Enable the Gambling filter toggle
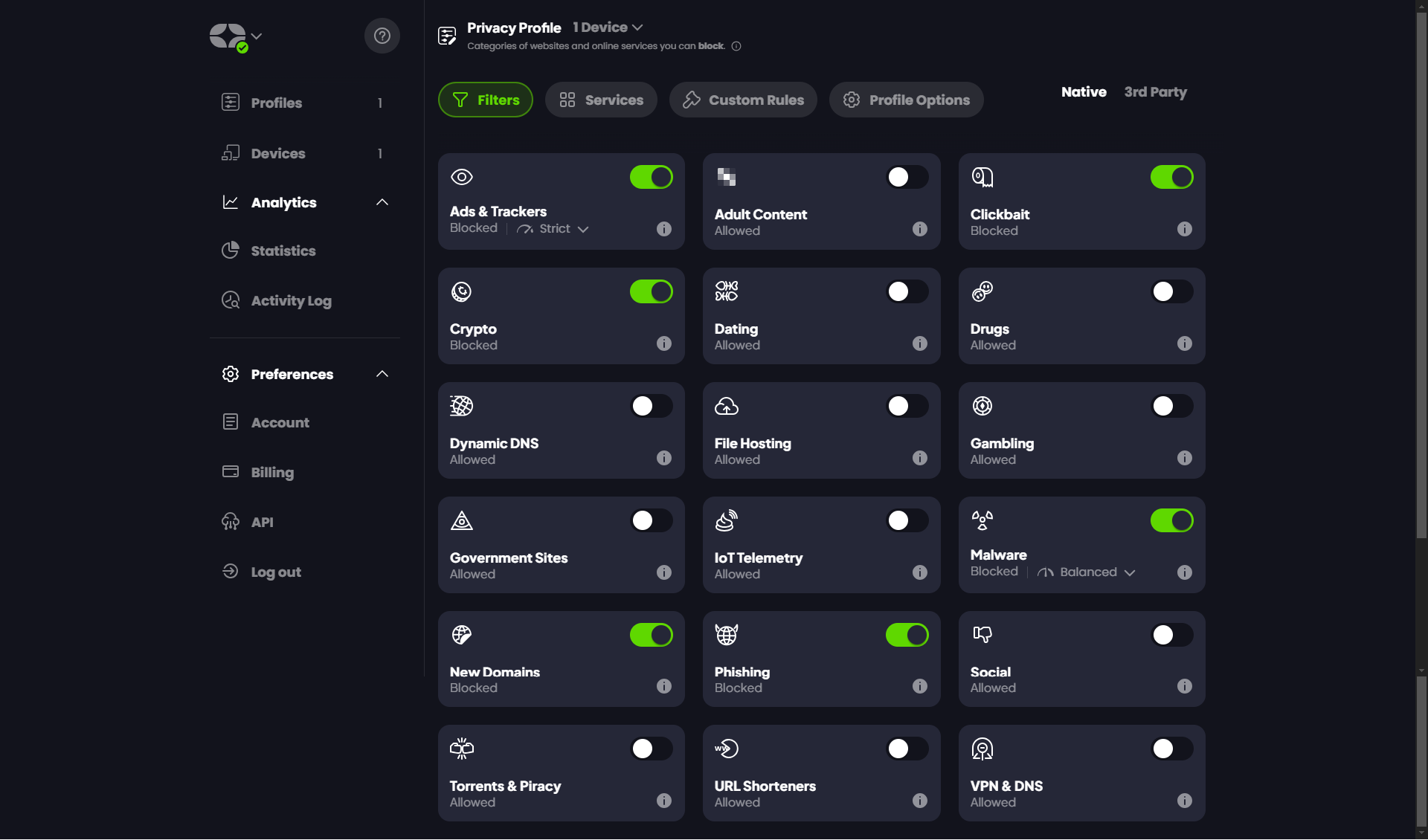Image resolution: width=1428 pixels, height=840 pixels. coord(1171,406)
